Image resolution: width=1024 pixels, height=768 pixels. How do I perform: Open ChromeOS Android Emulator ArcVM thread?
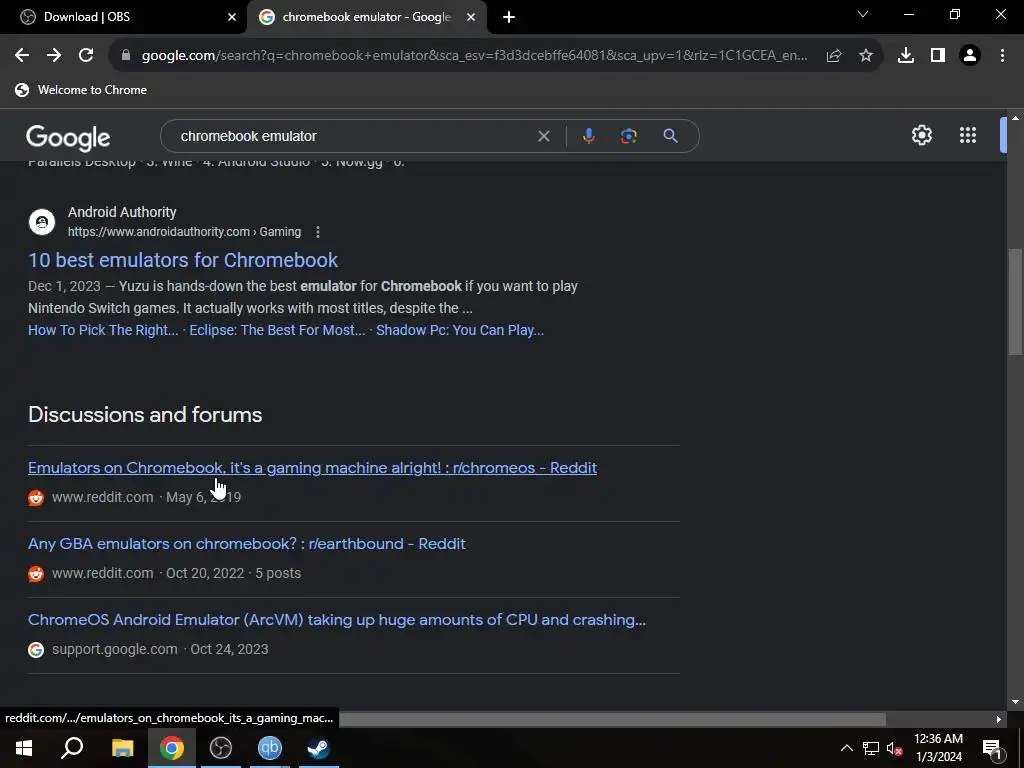(x=337, y=619)
